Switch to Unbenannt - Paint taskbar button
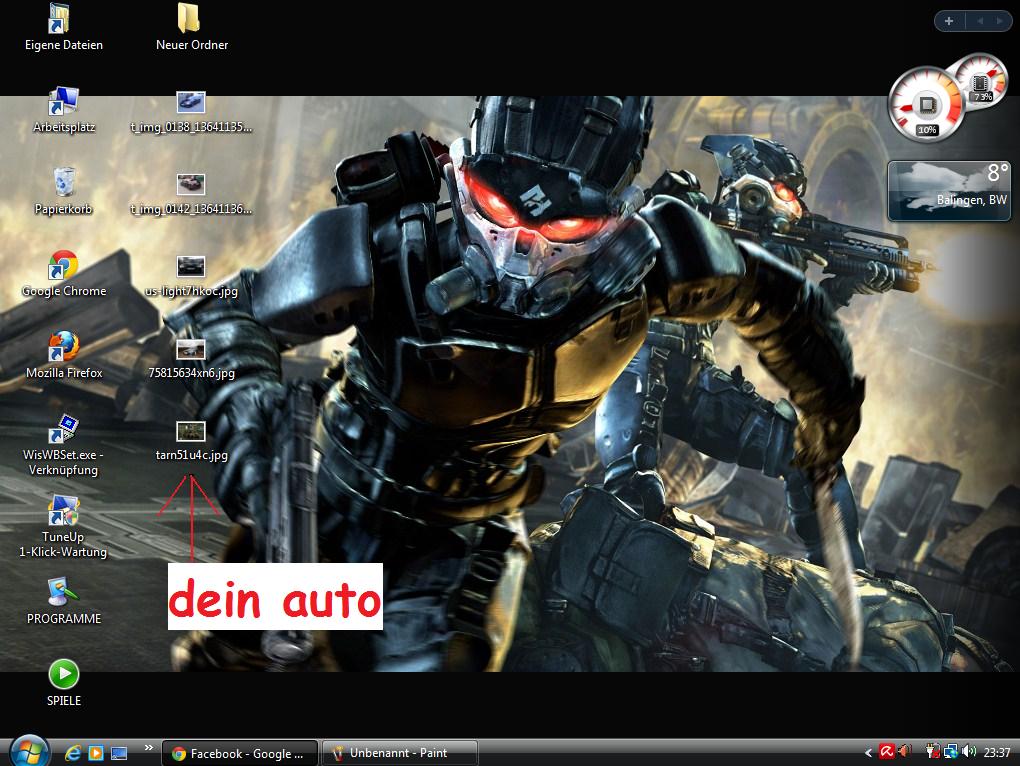The width and height of the screenshot is (1020, 766). [399, 753]
